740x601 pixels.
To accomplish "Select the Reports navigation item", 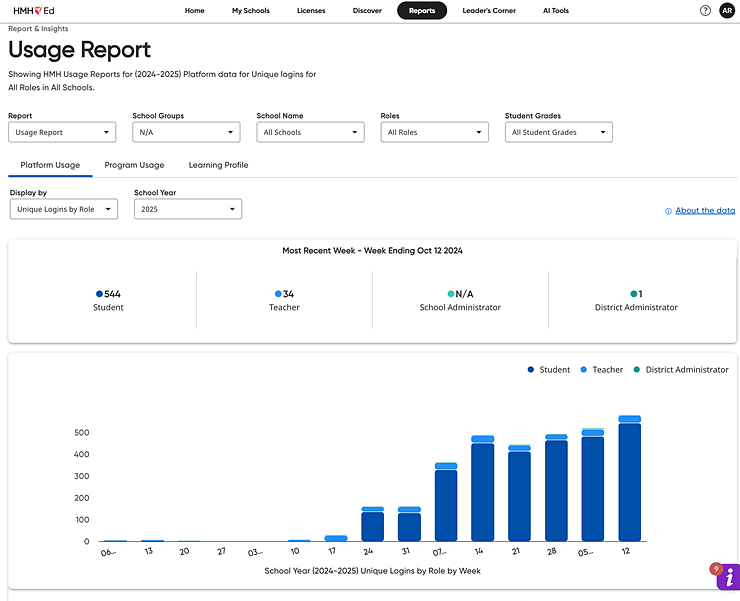I will [422, 10].
